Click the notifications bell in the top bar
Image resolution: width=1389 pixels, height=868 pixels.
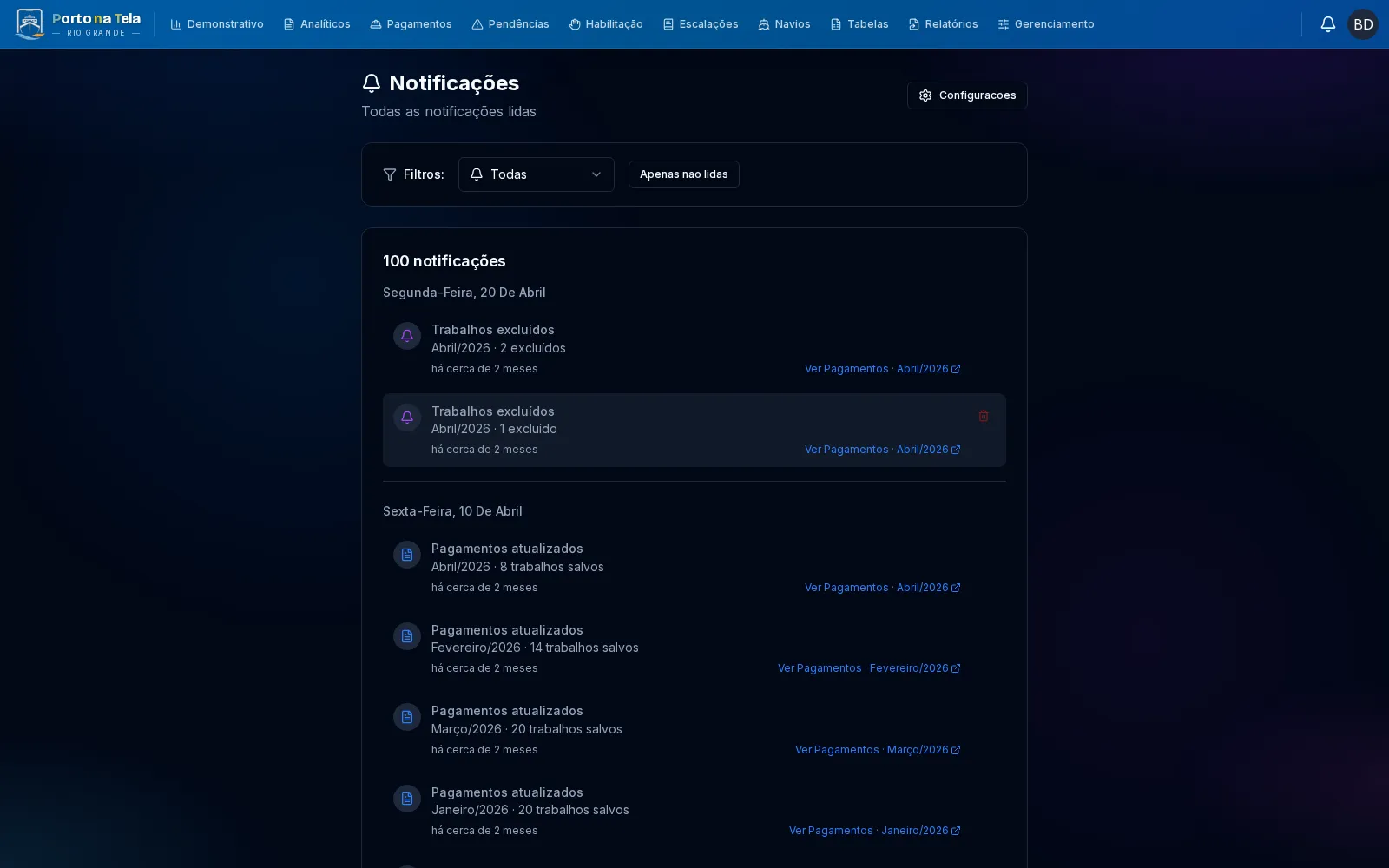(1328, 24)
